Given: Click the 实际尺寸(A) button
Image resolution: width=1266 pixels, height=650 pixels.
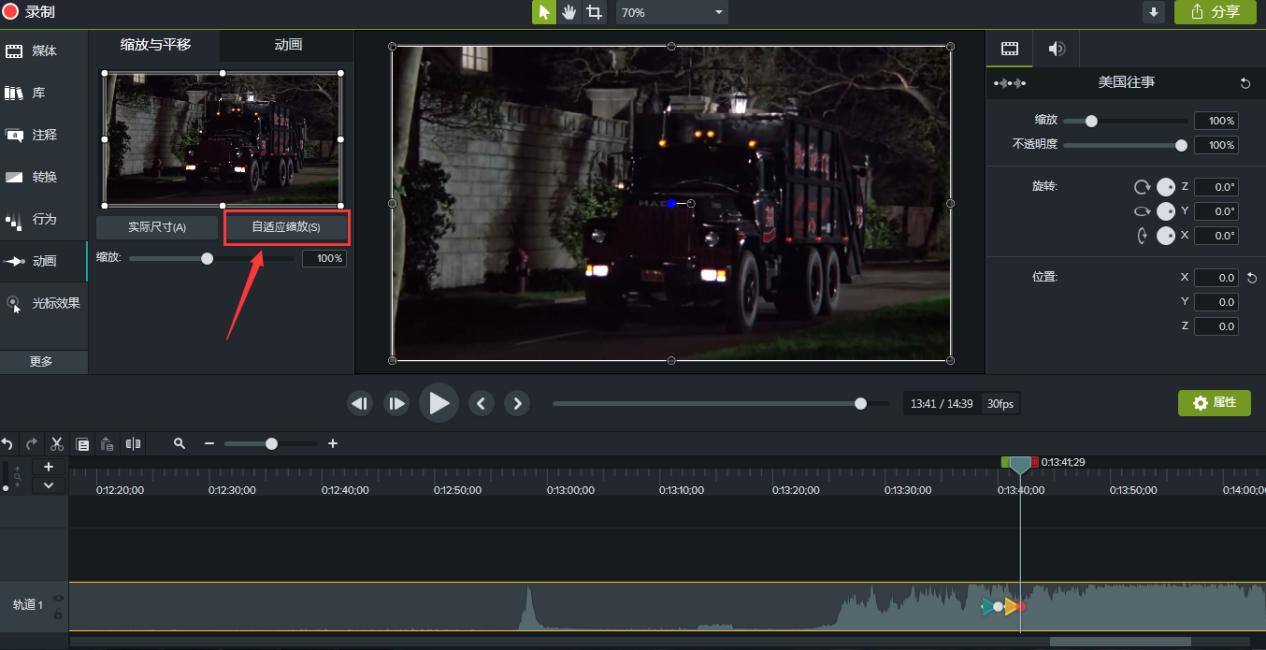Looking at the screenshot, I should [157, 227].
